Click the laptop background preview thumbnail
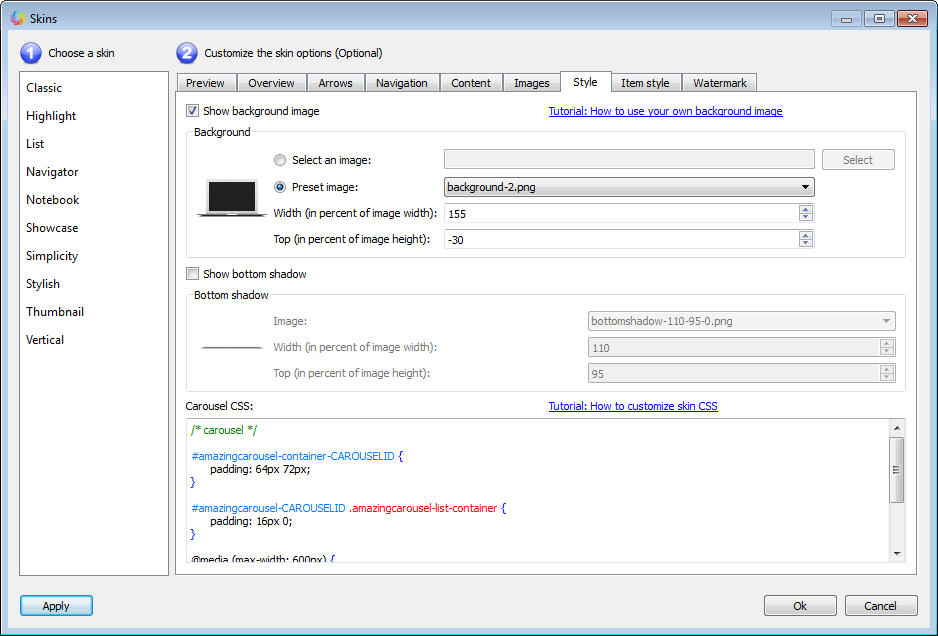 (231, 198)
